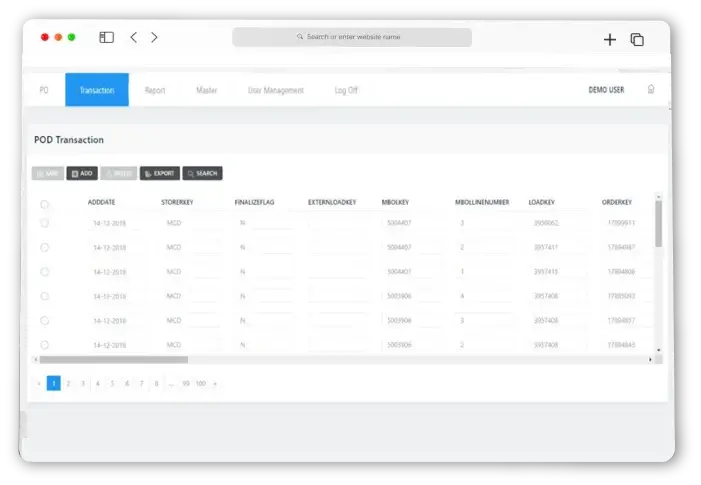This screenshot has height=485, width=701.
Task: Open the Report tab
Action: coord(155,90)
